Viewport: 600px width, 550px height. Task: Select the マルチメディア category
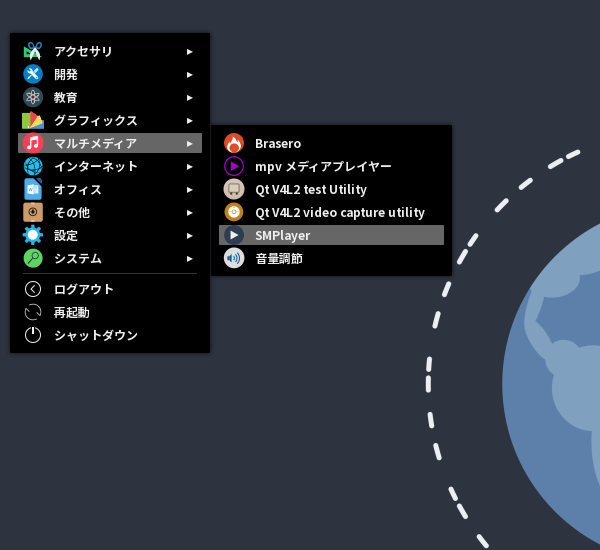(x=110, y=143)
